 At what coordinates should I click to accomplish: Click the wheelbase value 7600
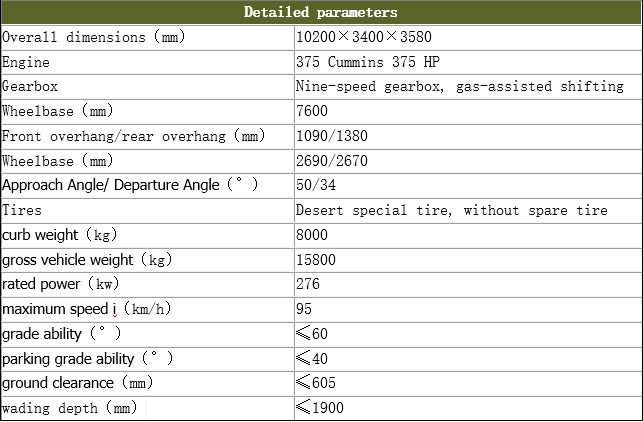tap(312, 111)
